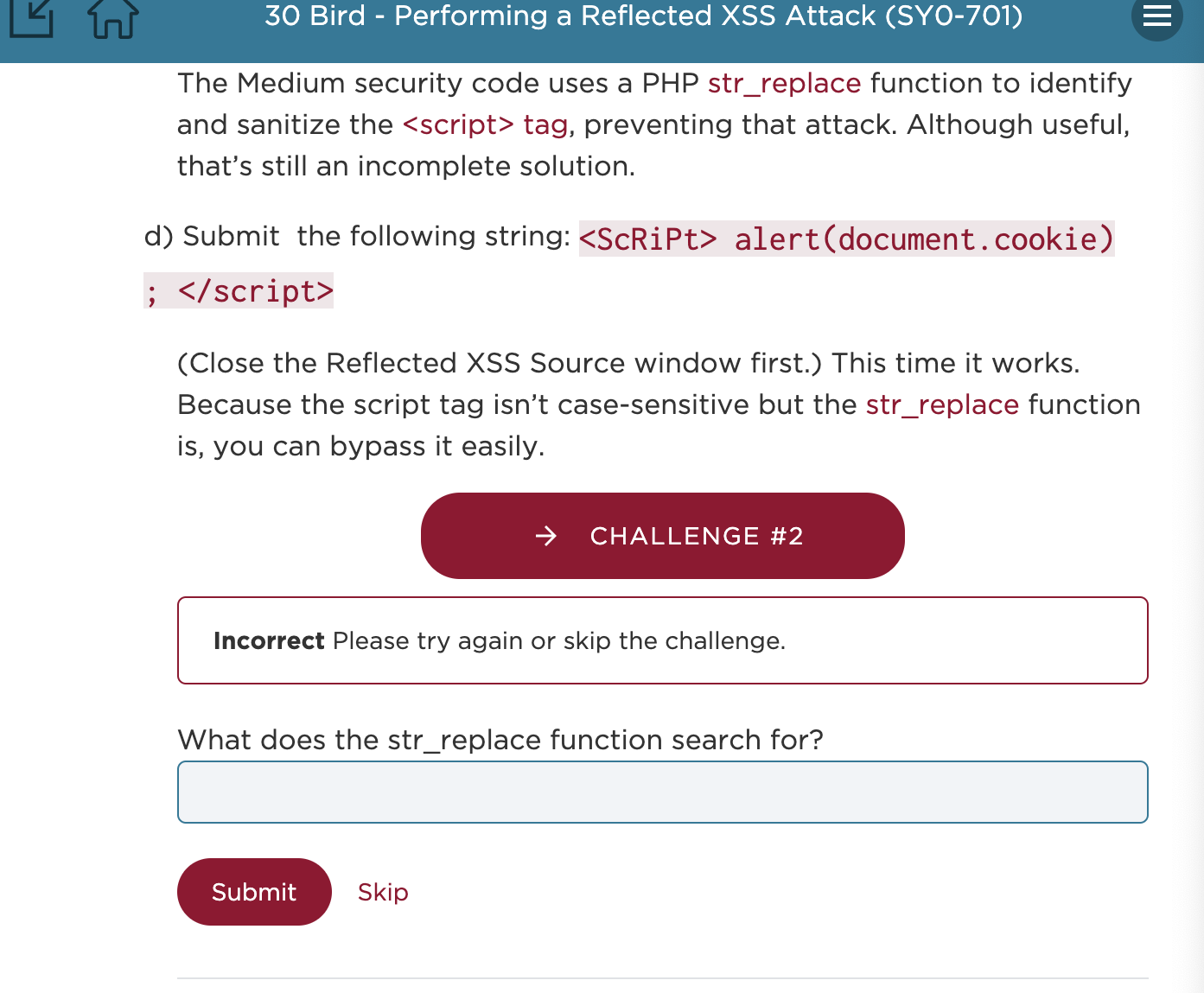
Task: Click the arrow icon inside Challenge #2 button
Action: click(x=546, y=536)
